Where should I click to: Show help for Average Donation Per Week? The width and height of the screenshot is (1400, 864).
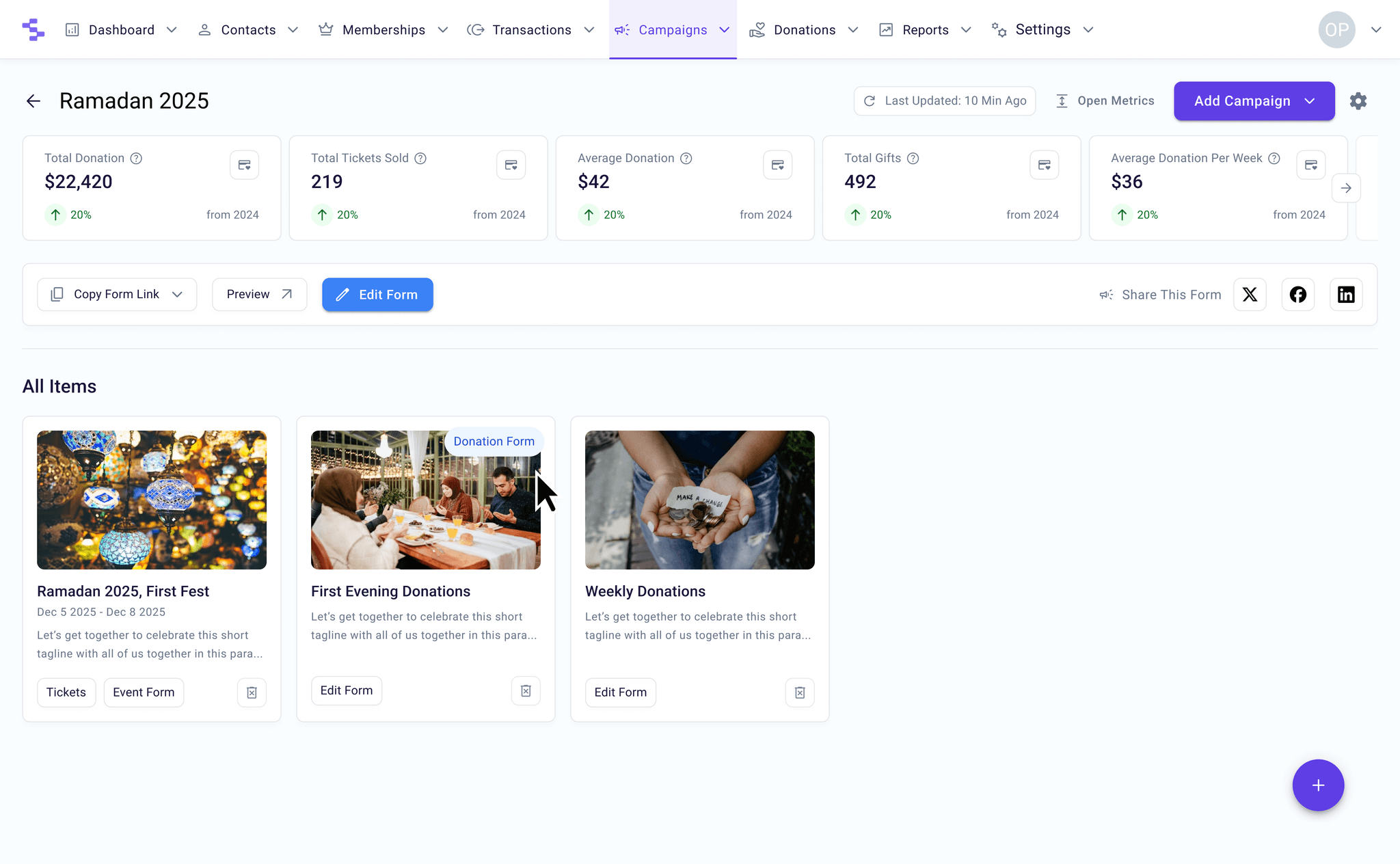pyautogui.click(x=1274, y=159)
